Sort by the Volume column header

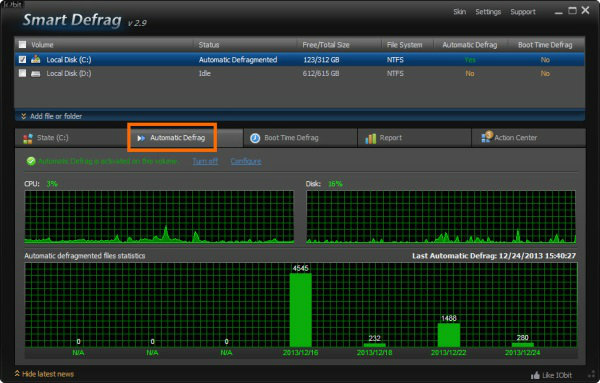point(42,45)
